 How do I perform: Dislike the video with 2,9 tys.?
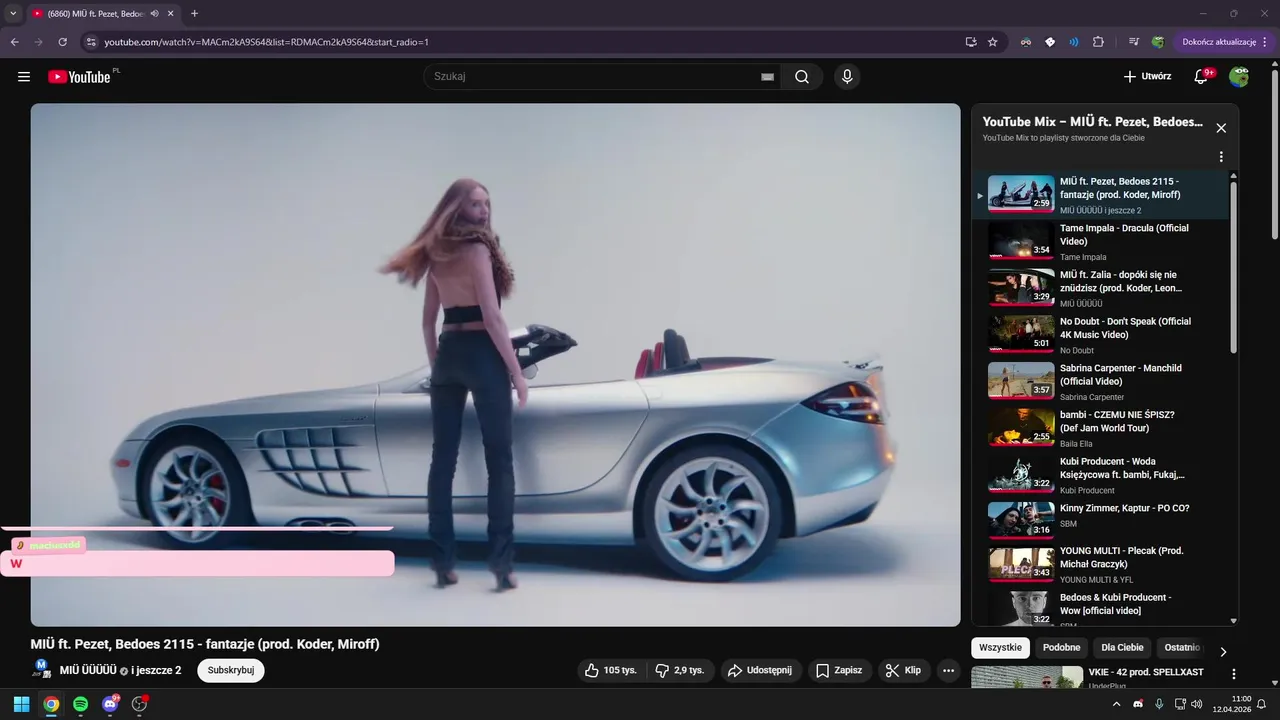coord(680,670)
